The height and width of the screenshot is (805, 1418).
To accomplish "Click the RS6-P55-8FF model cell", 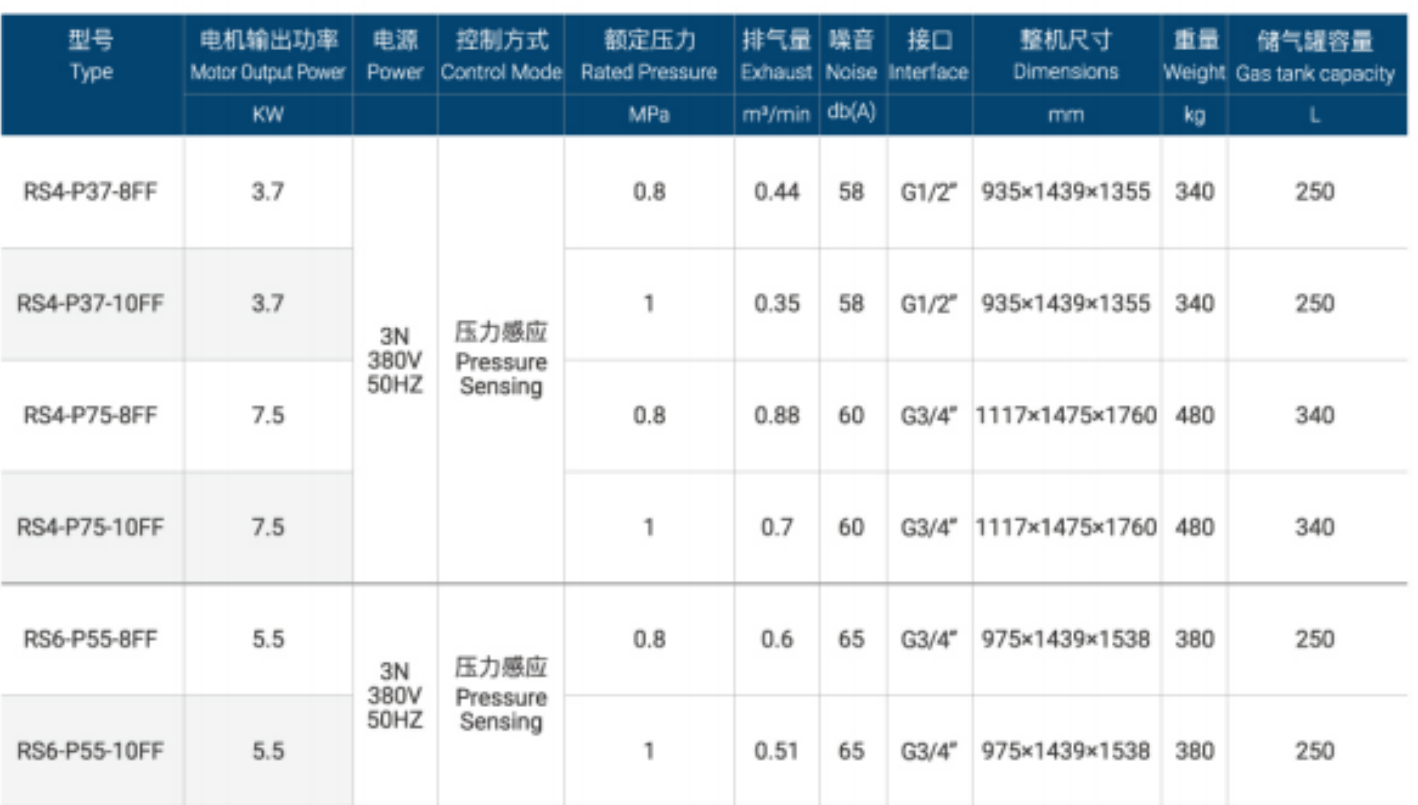I will pos(91,639).
